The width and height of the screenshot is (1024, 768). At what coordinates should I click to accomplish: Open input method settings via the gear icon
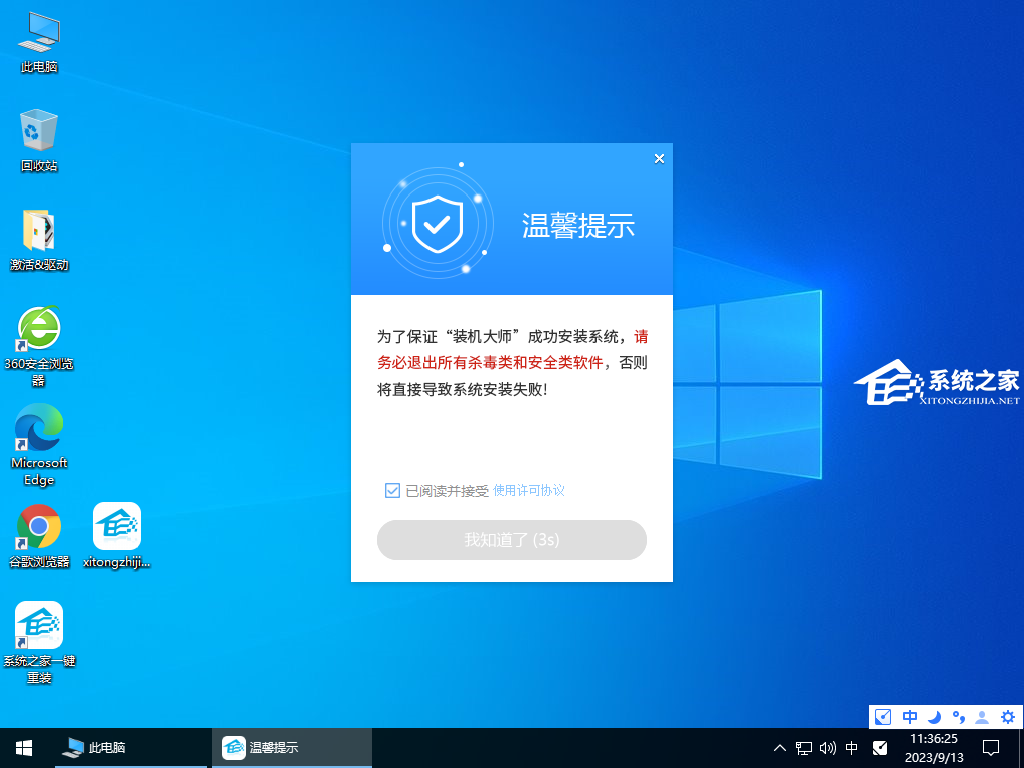click(x=1008, y=717)
